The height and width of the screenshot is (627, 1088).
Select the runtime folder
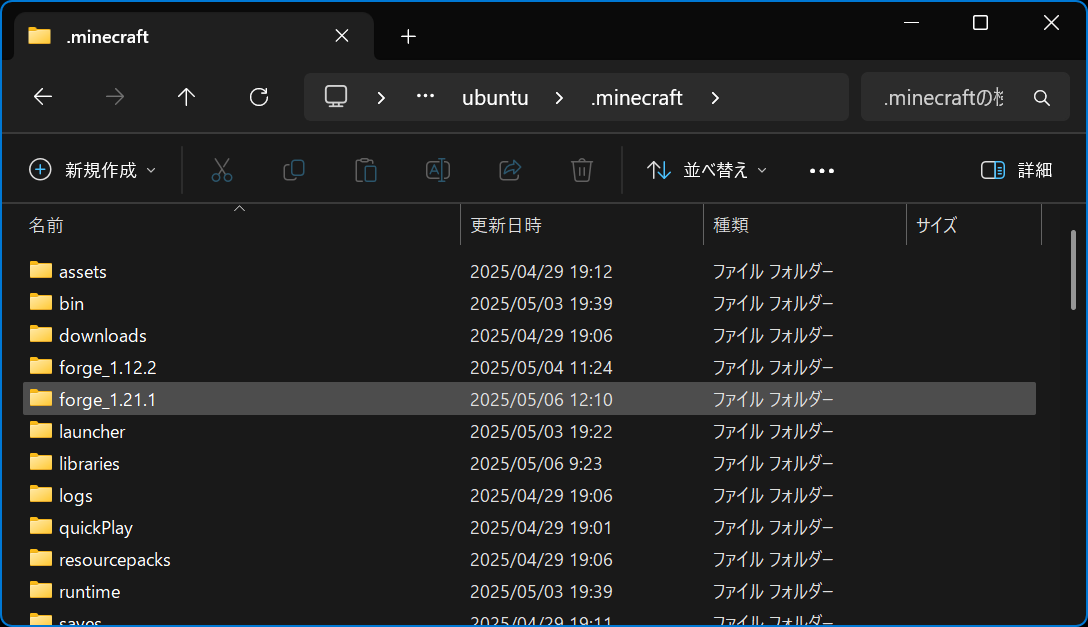point(529,591)
